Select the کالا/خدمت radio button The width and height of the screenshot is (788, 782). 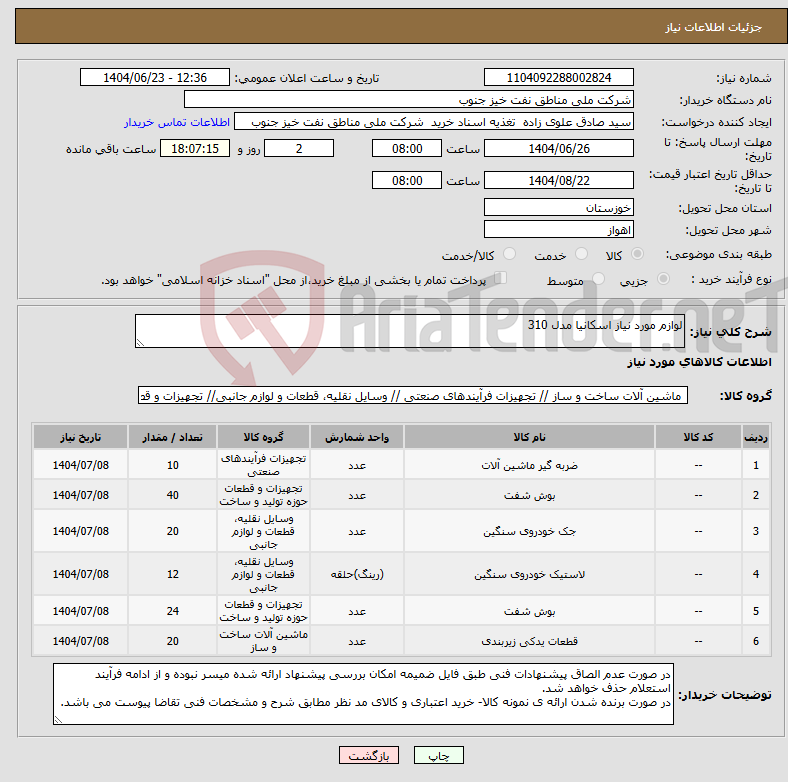pyautogui.click(x=510, y=254)
